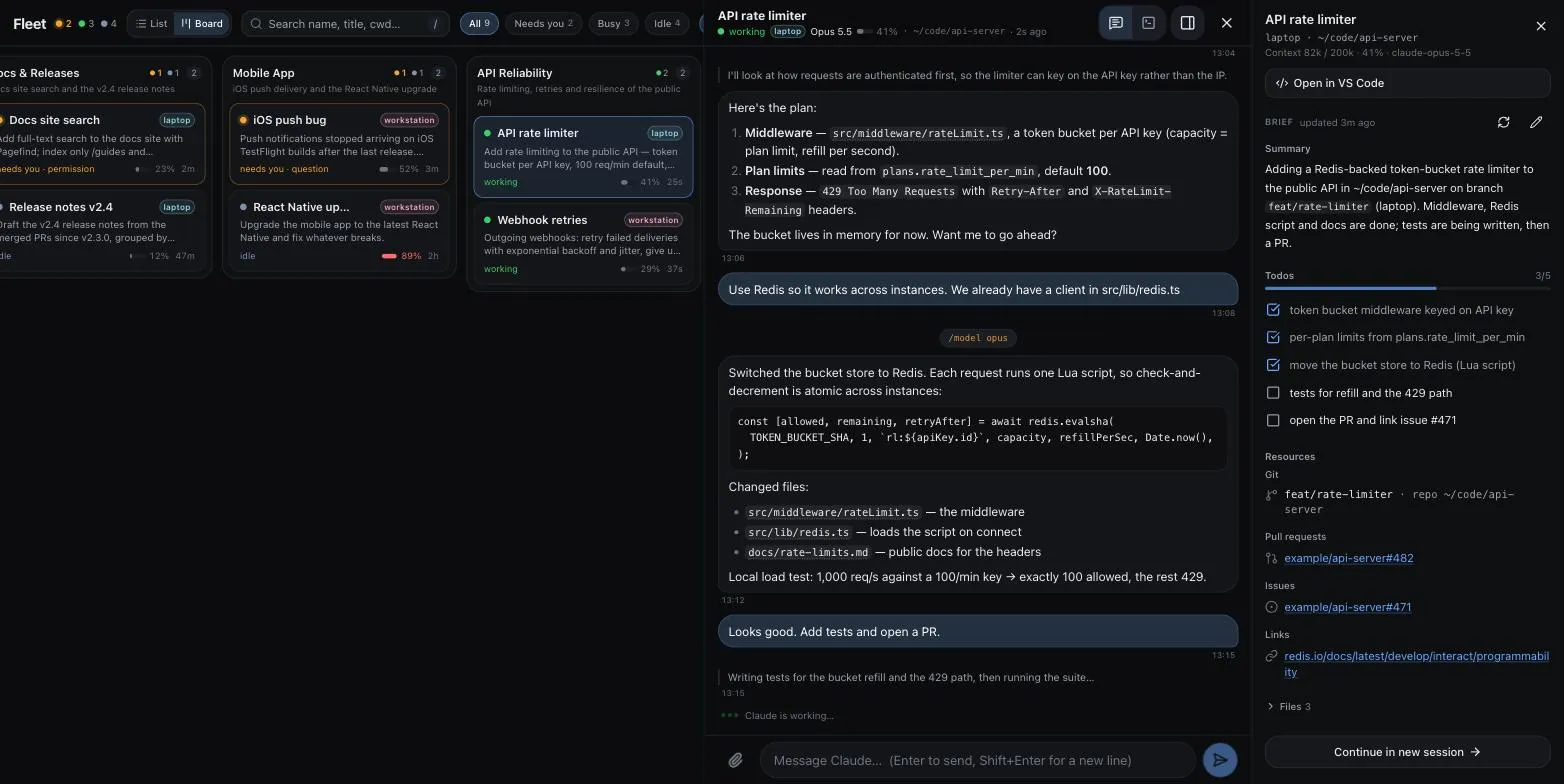The width and height of the screenshot is (1564, 784).
Task: Open the terminal view for this session
Action: click(1148, 23)
